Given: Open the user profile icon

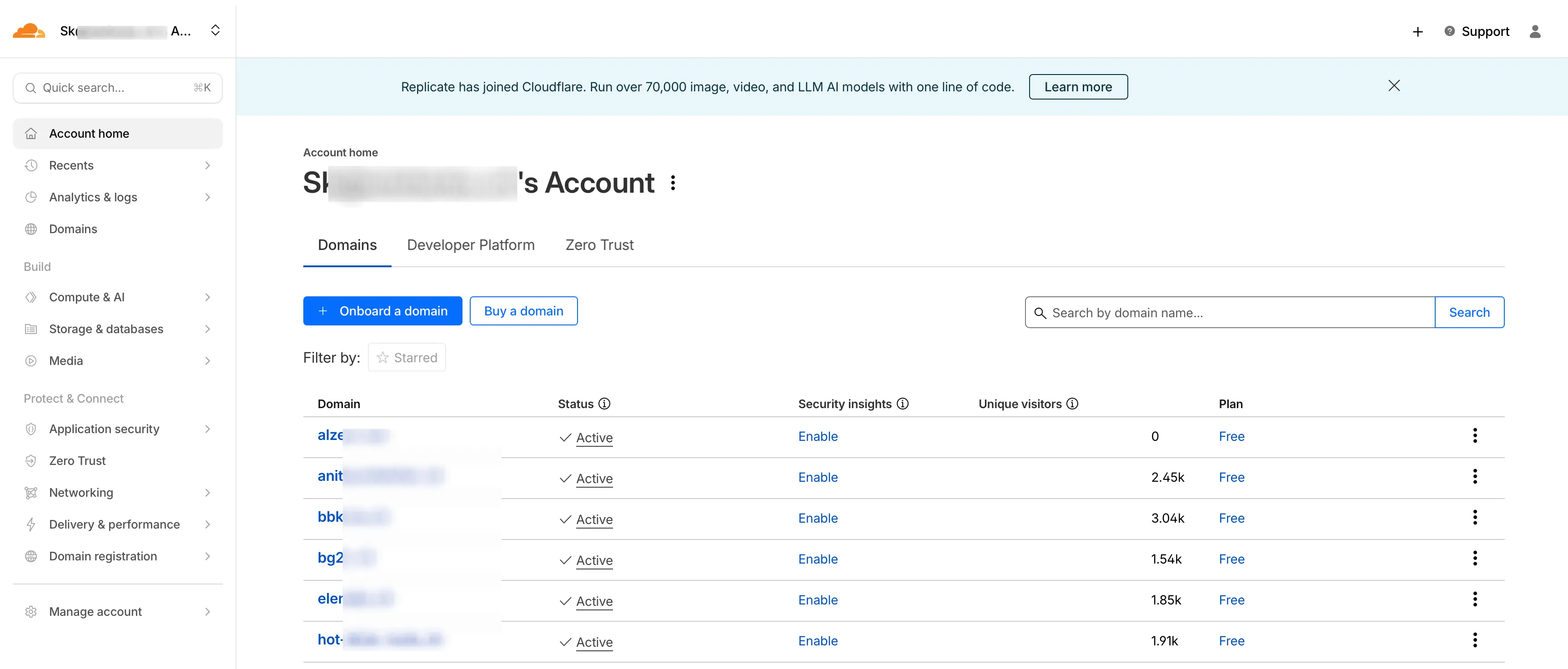Looking at the screenshot, I should point(1534,32).
